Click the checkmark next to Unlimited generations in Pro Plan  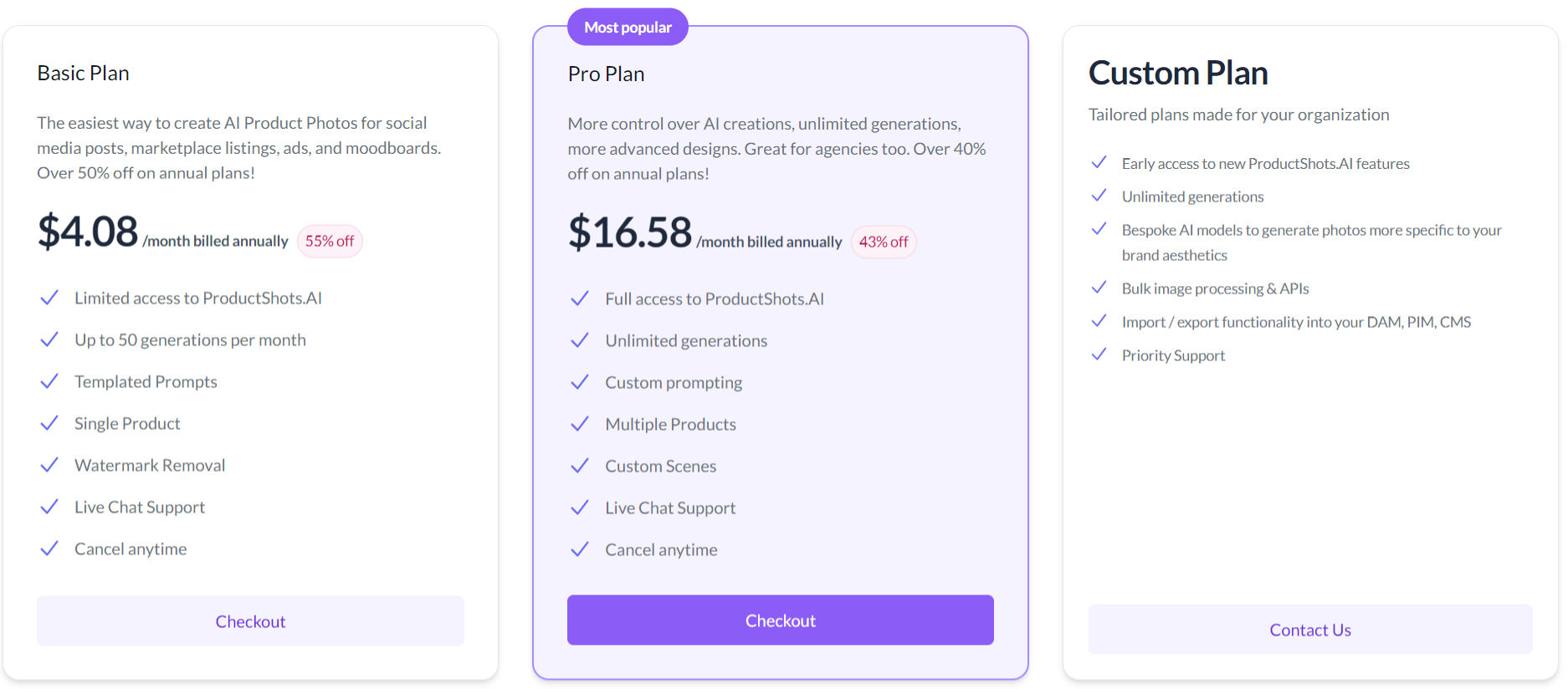coord(579,339)
